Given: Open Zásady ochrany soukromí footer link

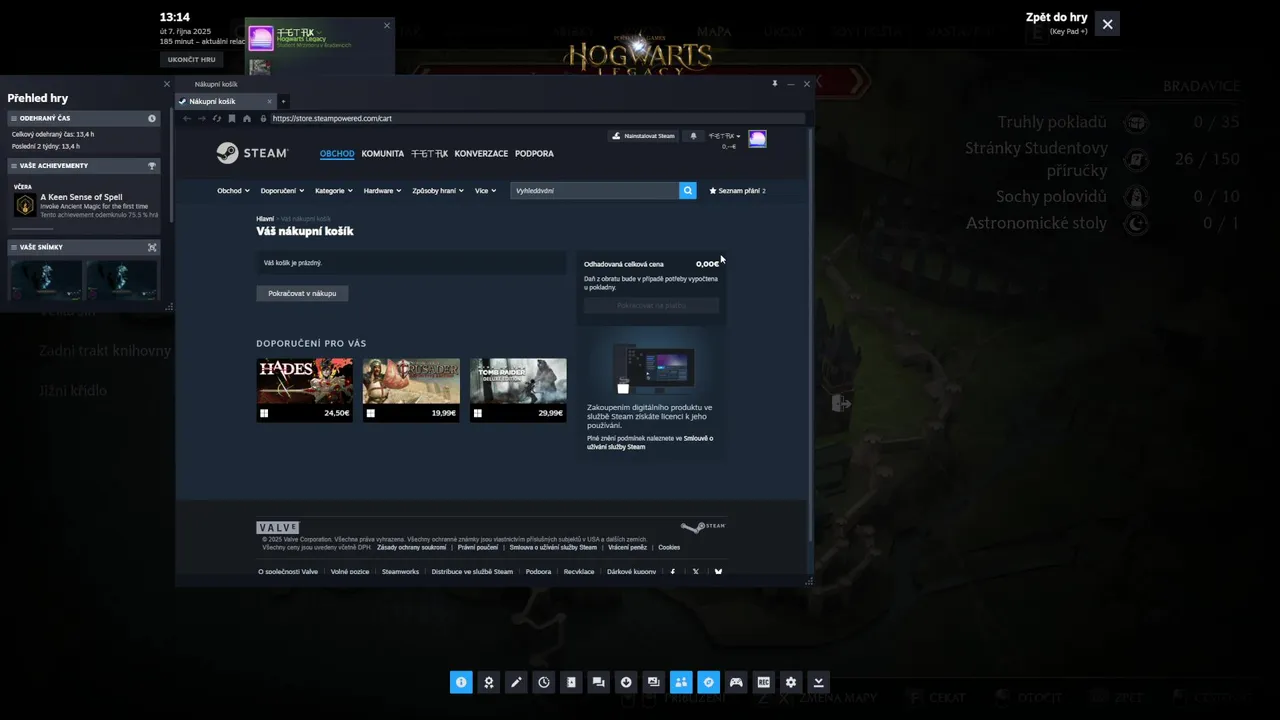Looking at the screenshot, I should 412,547.
